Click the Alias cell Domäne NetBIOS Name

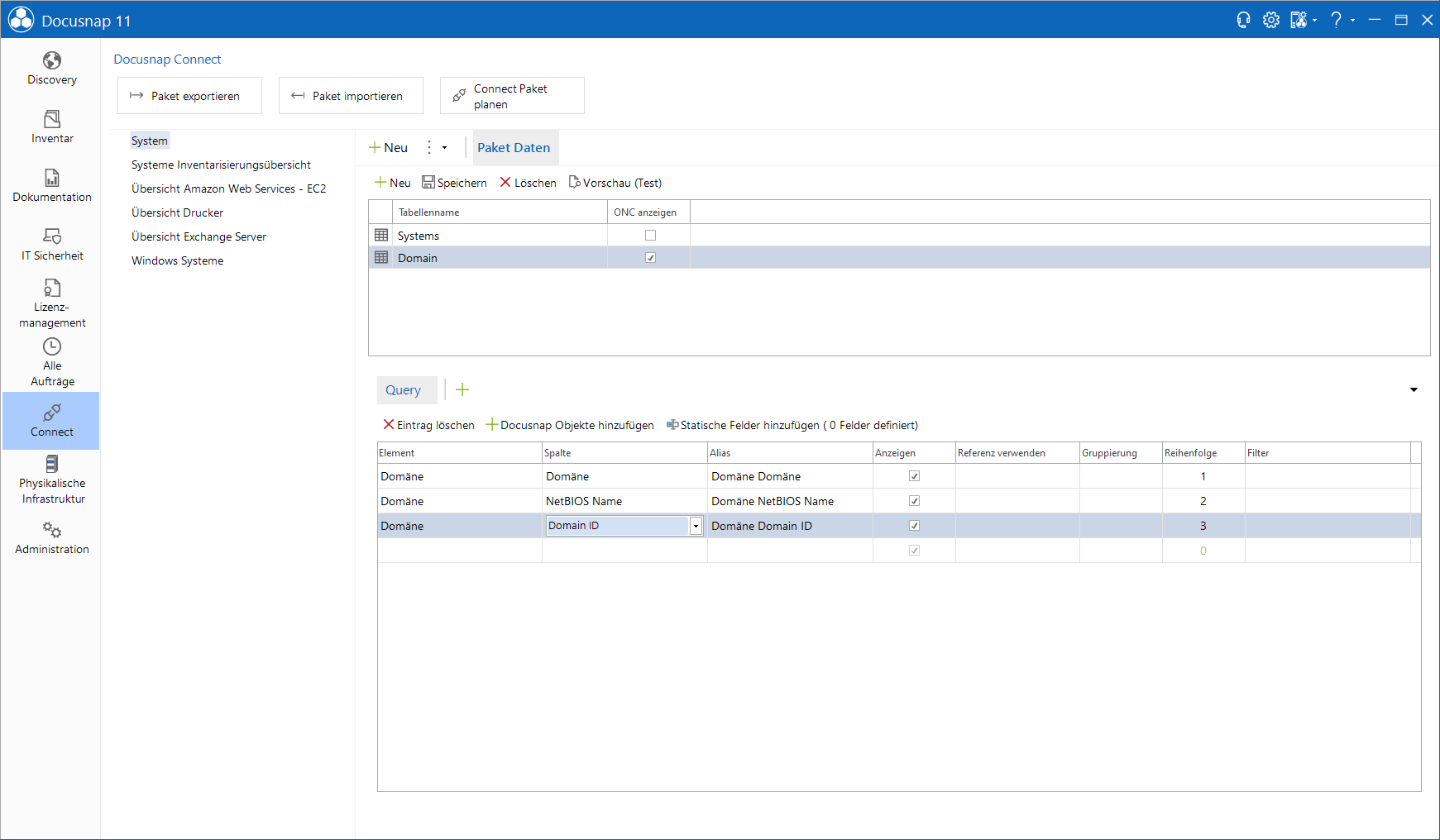pyautogui.click(x=790, y=501)
